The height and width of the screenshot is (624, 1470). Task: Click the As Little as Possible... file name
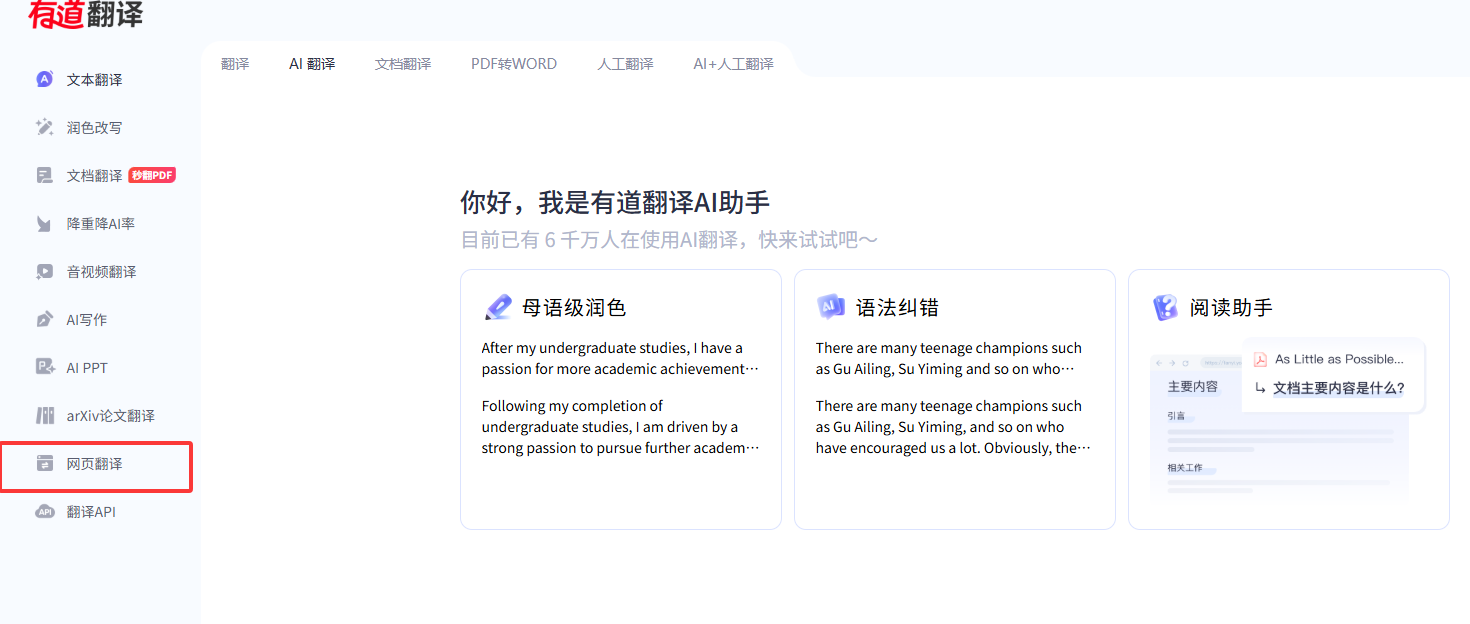1339,359
